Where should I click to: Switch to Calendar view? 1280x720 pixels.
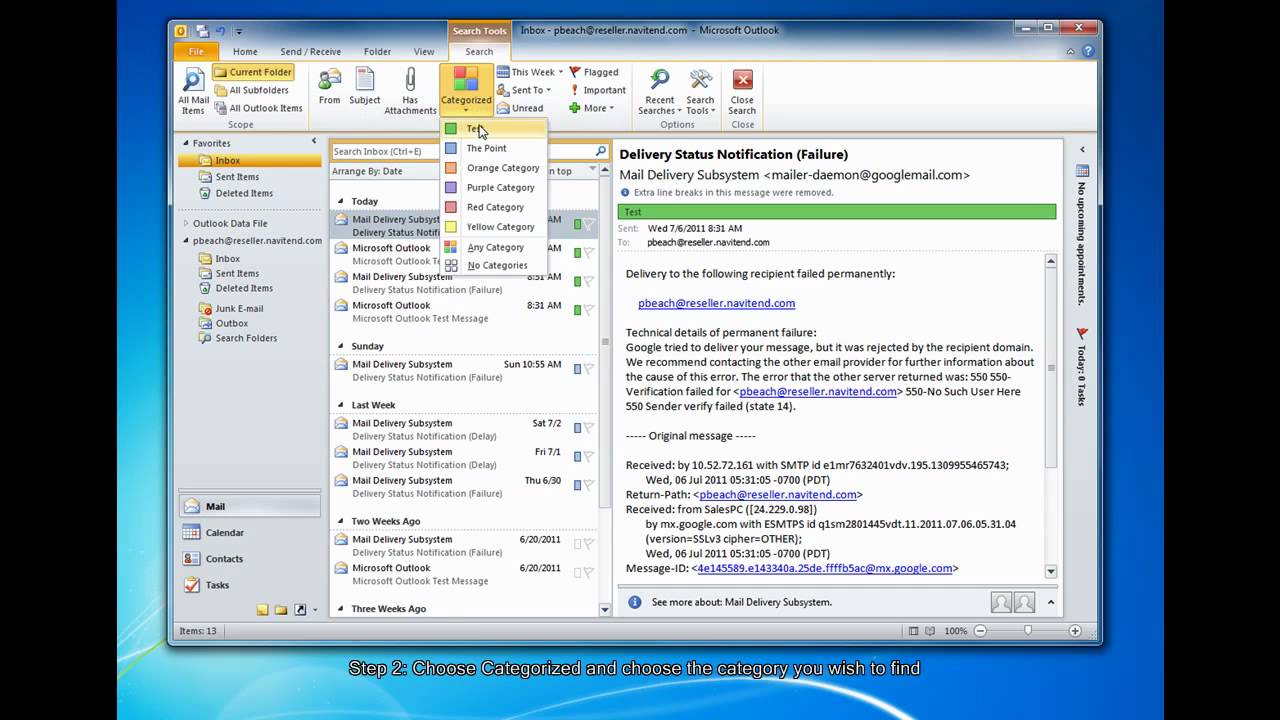(250, 532)
